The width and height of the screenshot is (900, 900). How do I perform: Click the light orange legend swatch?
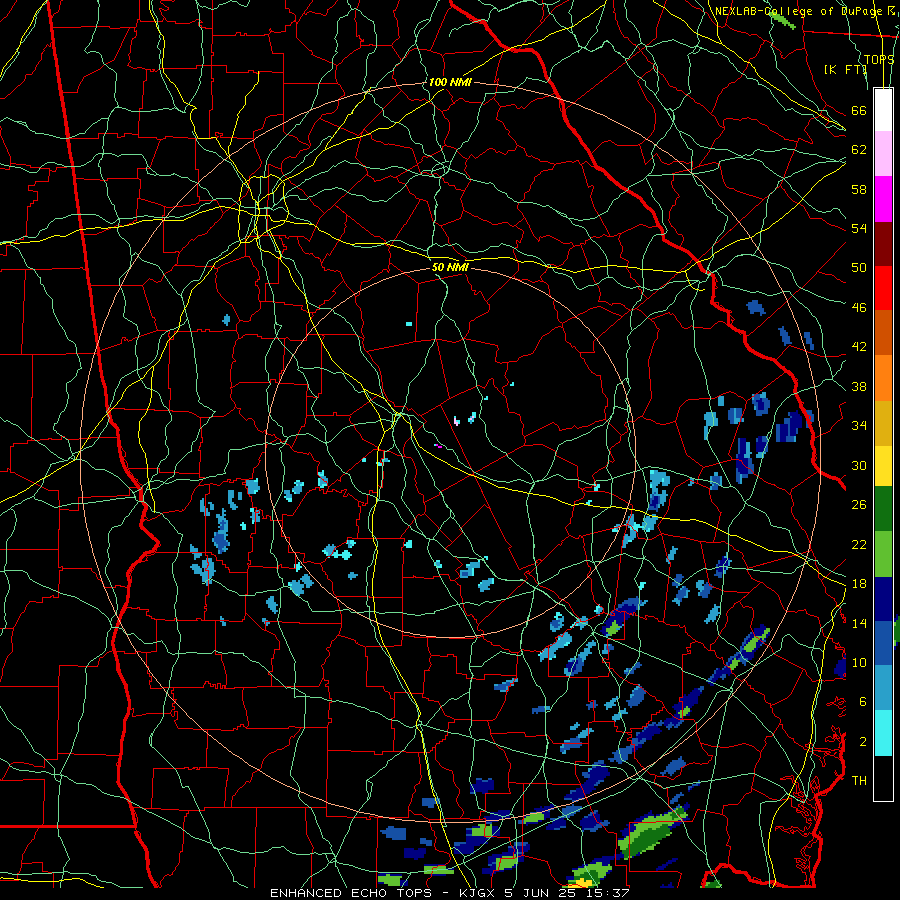click(x=883, y=377)
